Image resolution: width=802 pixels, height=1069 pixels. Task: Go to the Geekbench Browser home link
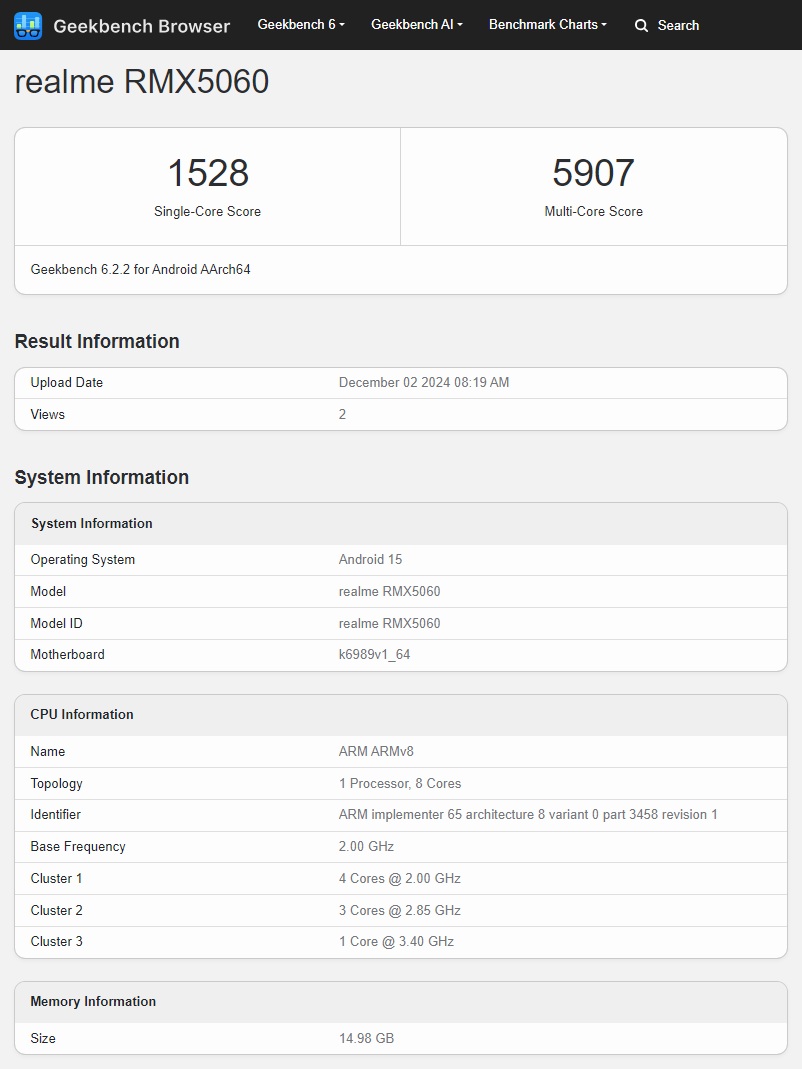pos(141,26)
